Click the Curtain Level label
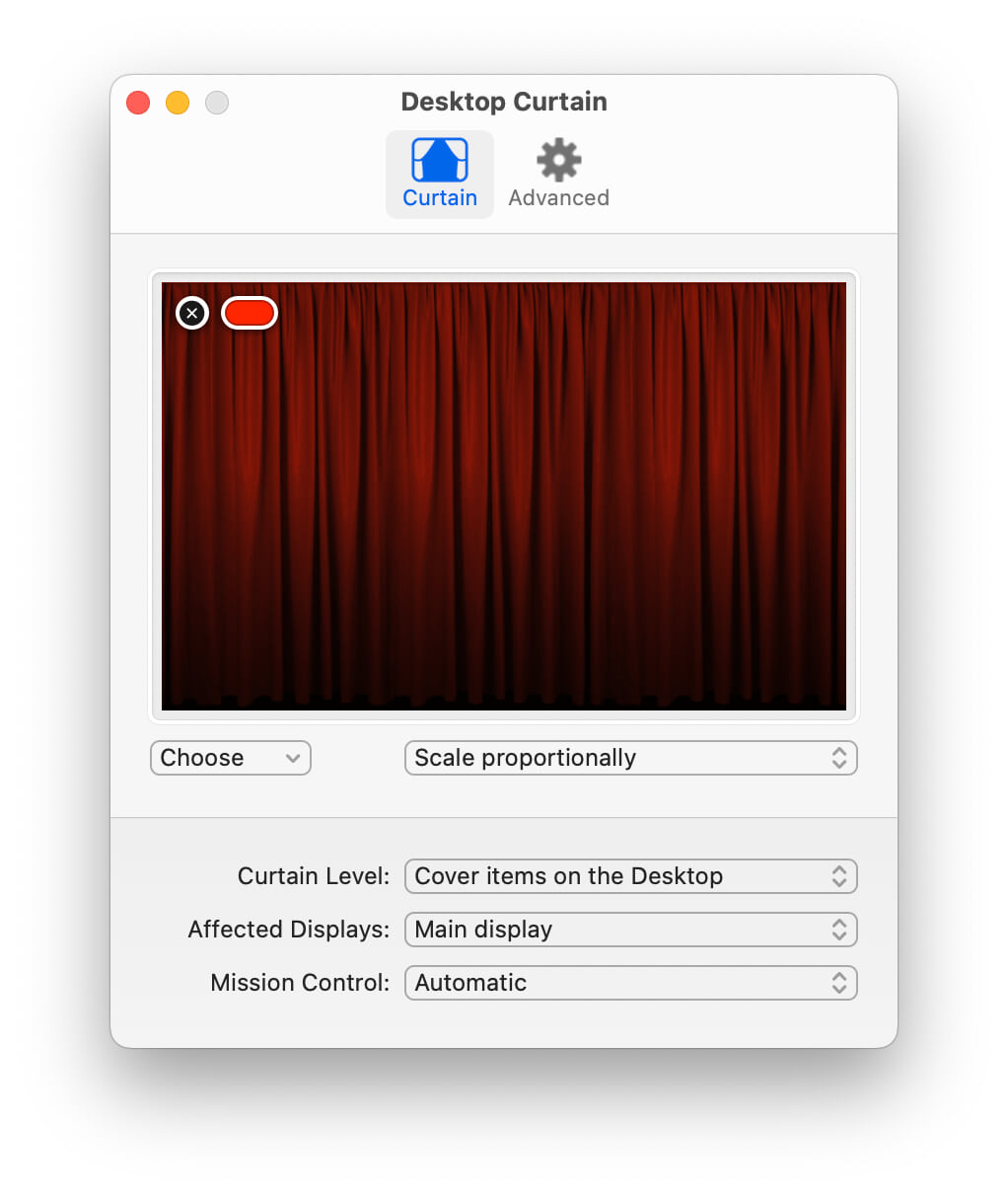 click(x=314, y=876)
